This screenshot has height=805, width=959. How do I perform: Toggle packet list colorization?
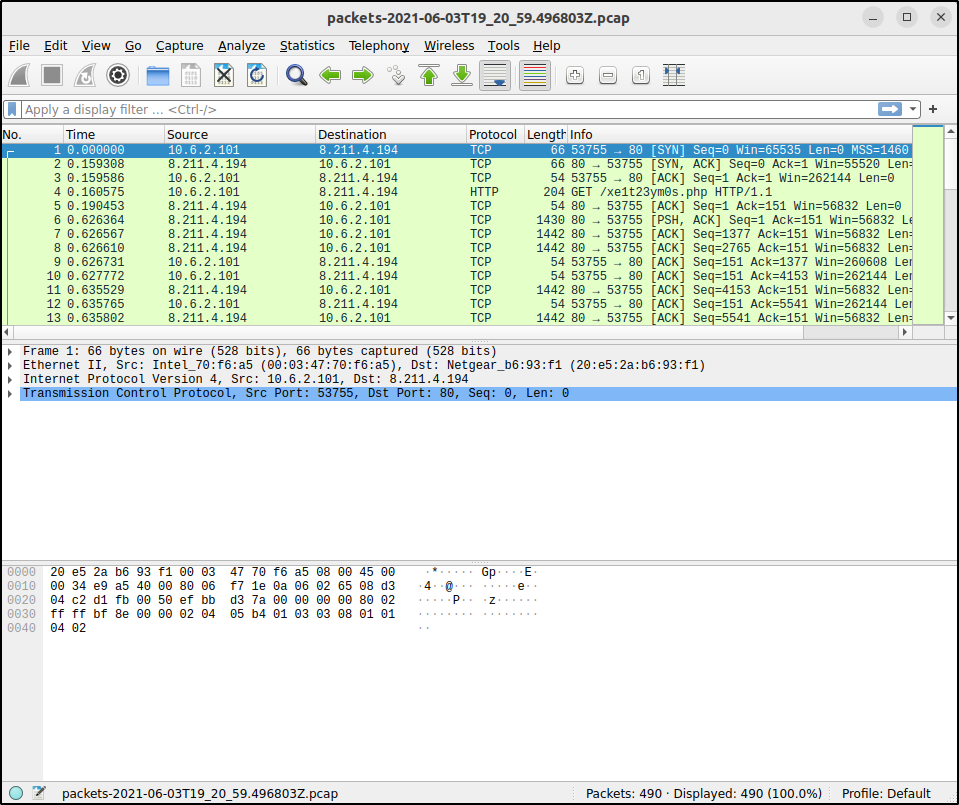click(x=535, y=75)
